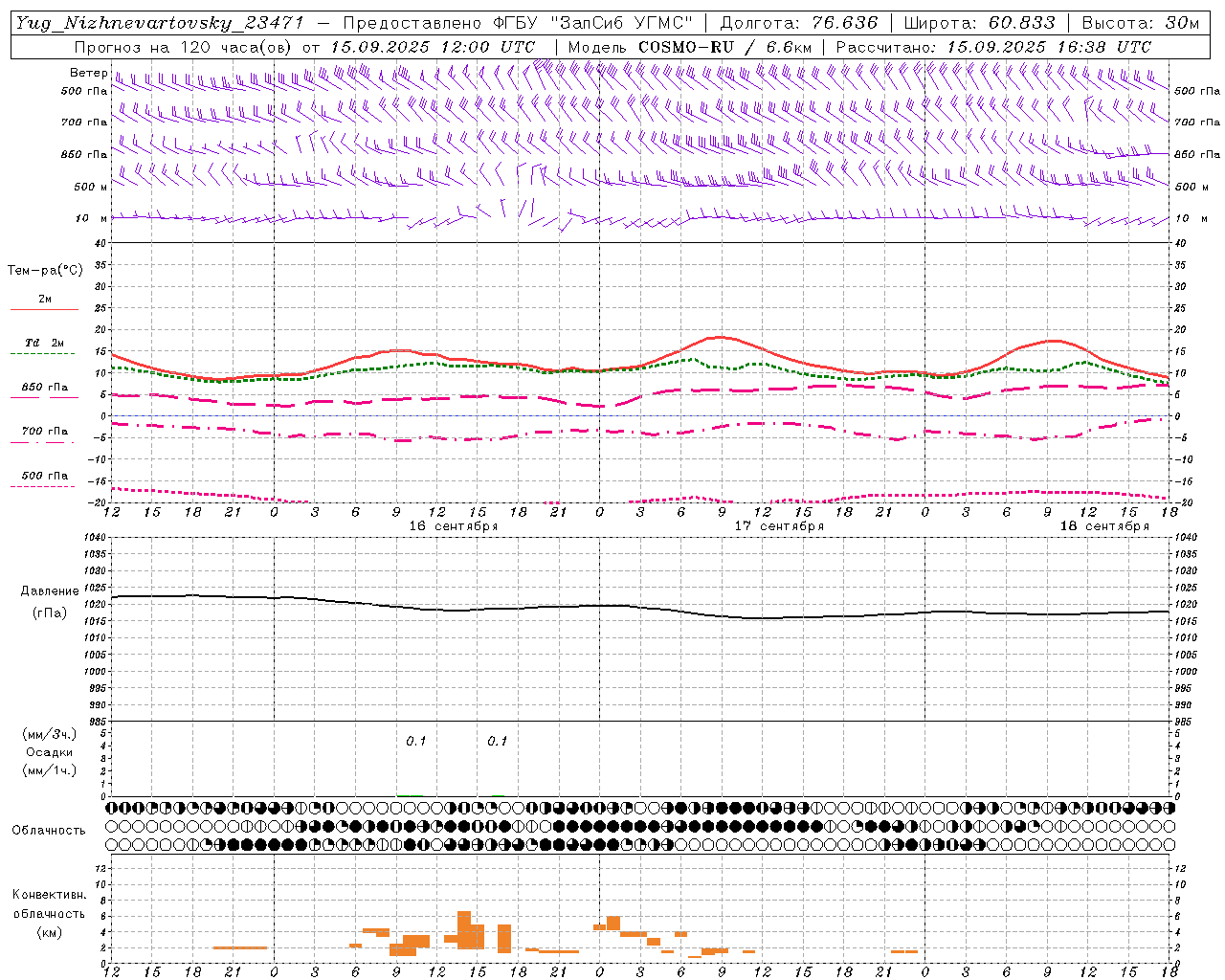Click the '500 м' wind level label on left
The image size is (1225, 980).
click(x=91, y=187)
